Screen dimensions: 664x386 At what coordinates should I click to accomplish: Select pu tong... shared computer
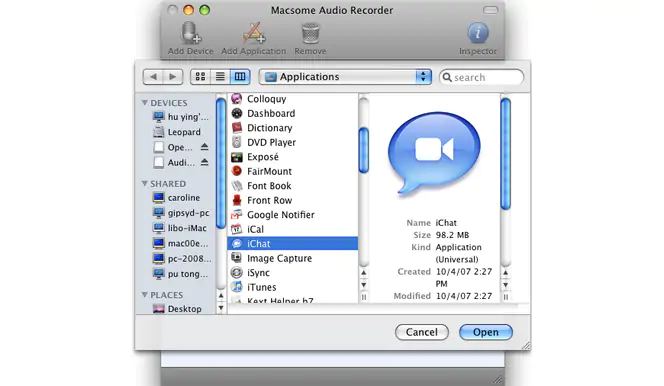181,274
